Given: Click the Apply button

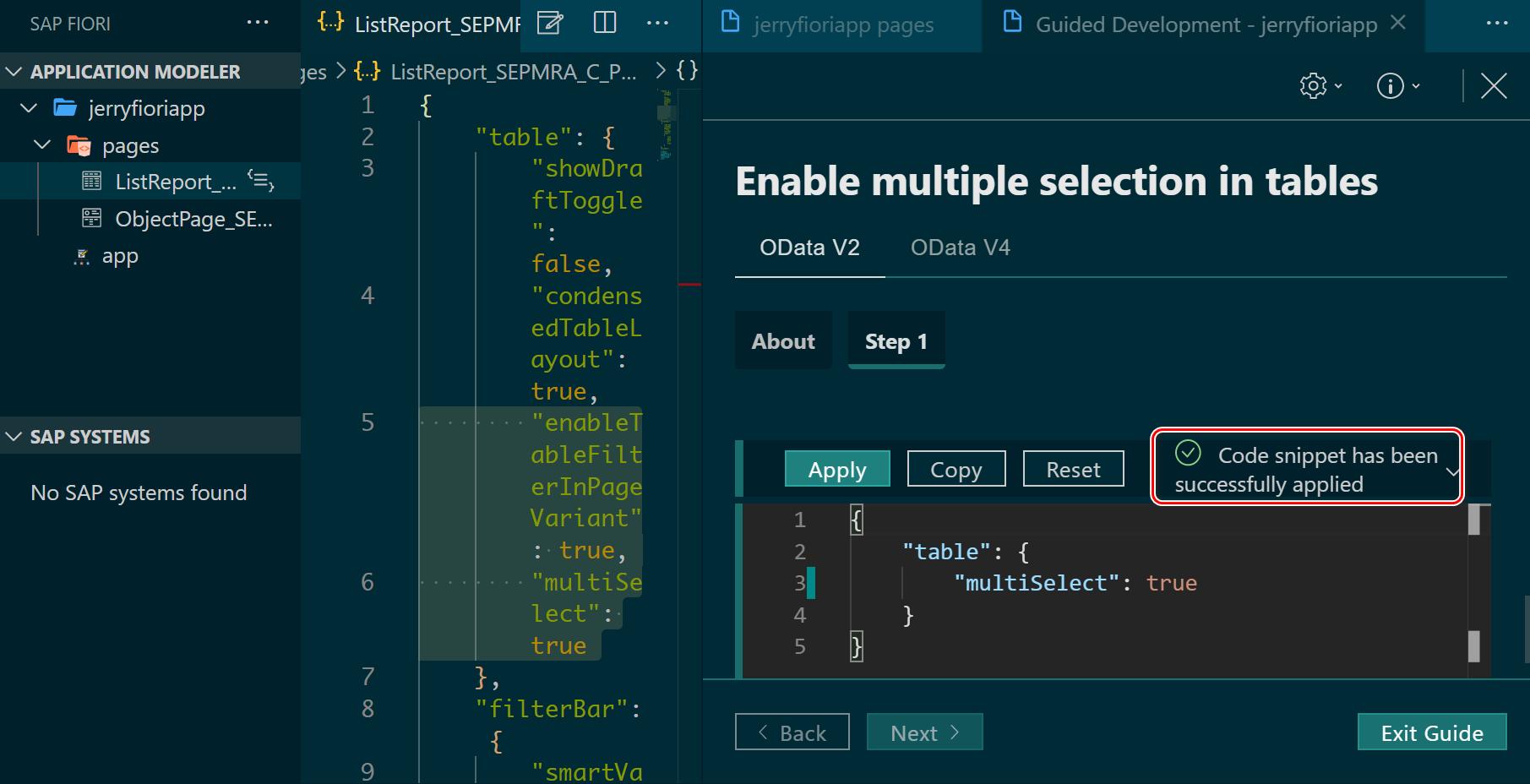Looking at the screenshot, I should pyautogui.click(x=837, y=469).
